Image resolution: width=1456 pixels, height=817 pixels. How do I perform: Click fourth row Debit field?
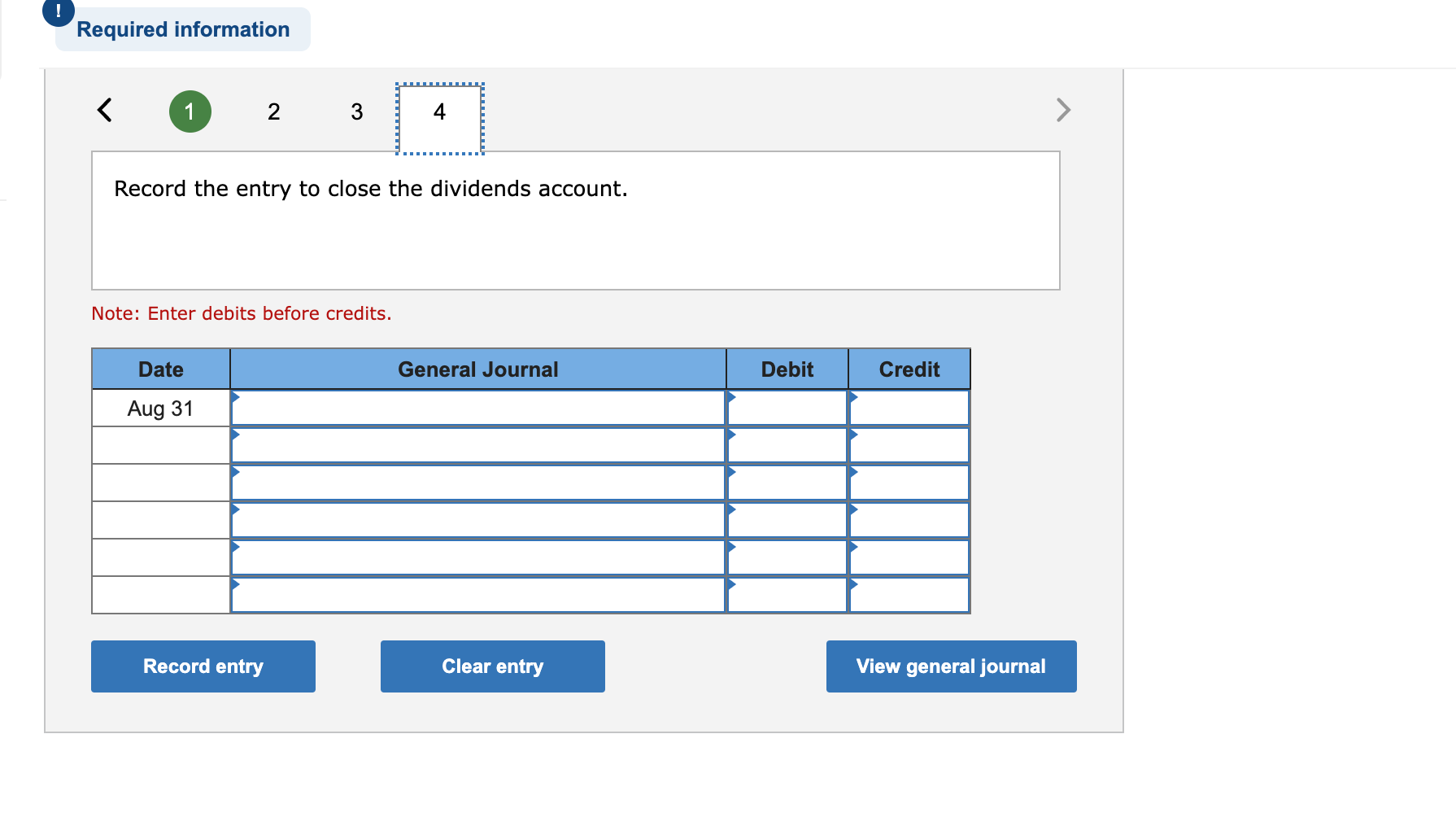787,520
